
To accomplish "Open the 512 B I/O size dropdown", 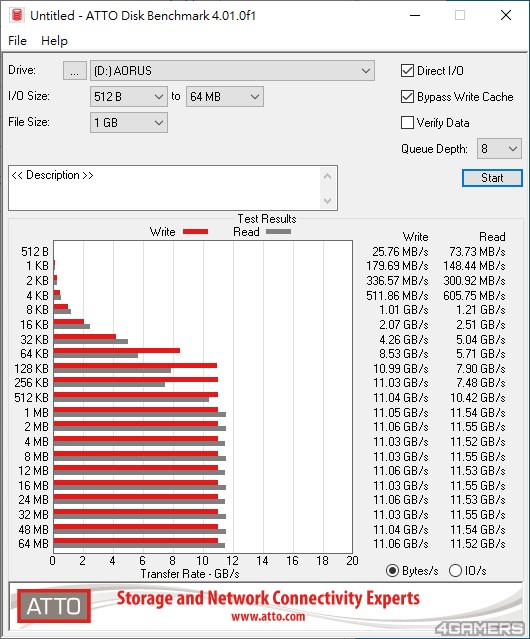I will (x=129, y=97).
